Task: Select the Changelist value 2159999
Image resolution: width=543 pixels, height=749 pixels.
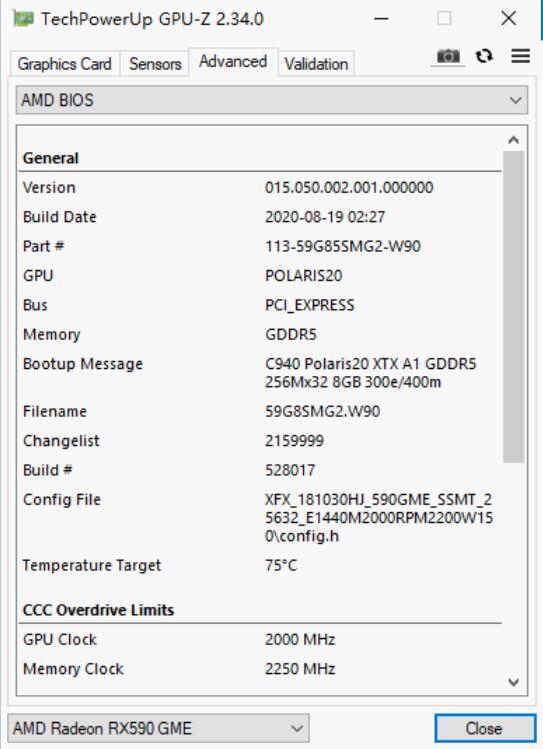Action: click(x=294, y=440)
